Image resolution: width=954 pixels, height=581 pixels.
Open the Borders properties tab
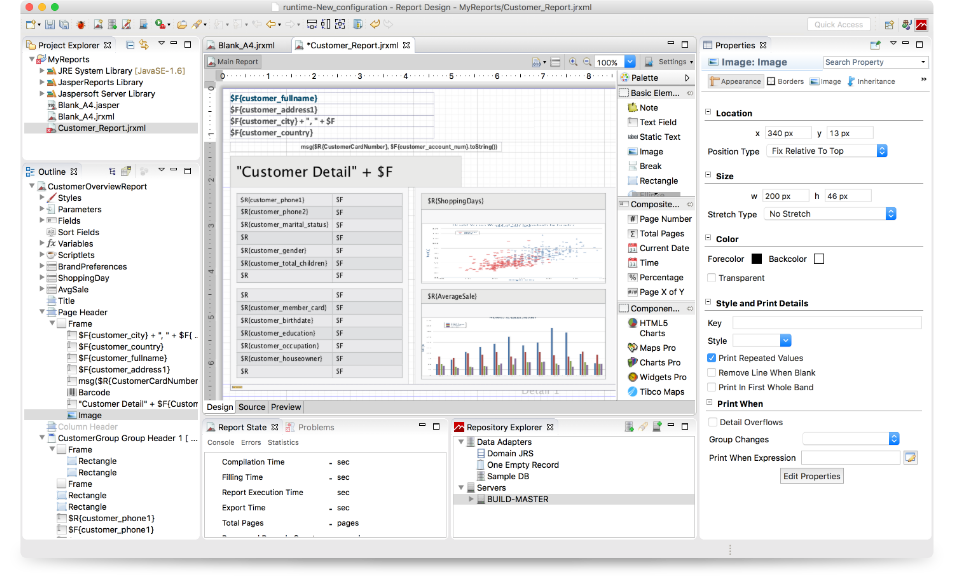[786, 81]
